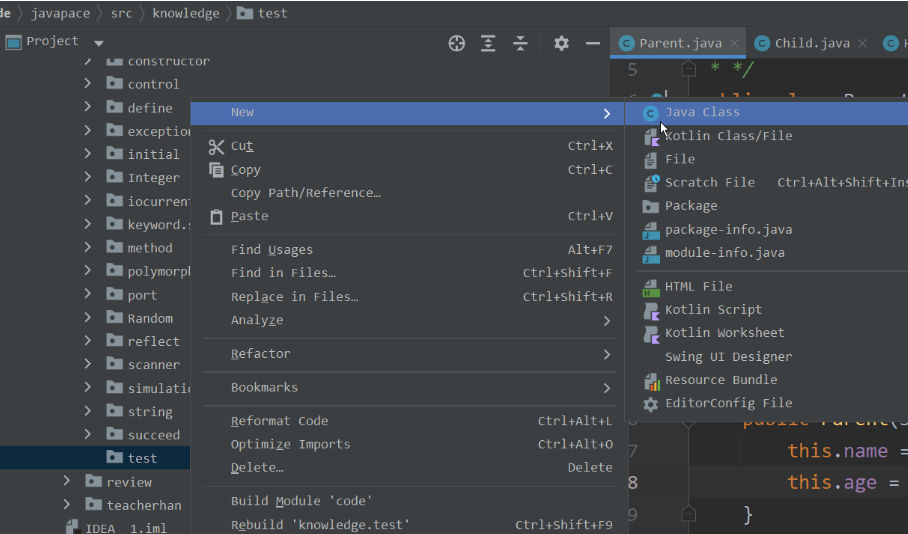
Task: Open the Project view dropdown
Action: point(98,43)
